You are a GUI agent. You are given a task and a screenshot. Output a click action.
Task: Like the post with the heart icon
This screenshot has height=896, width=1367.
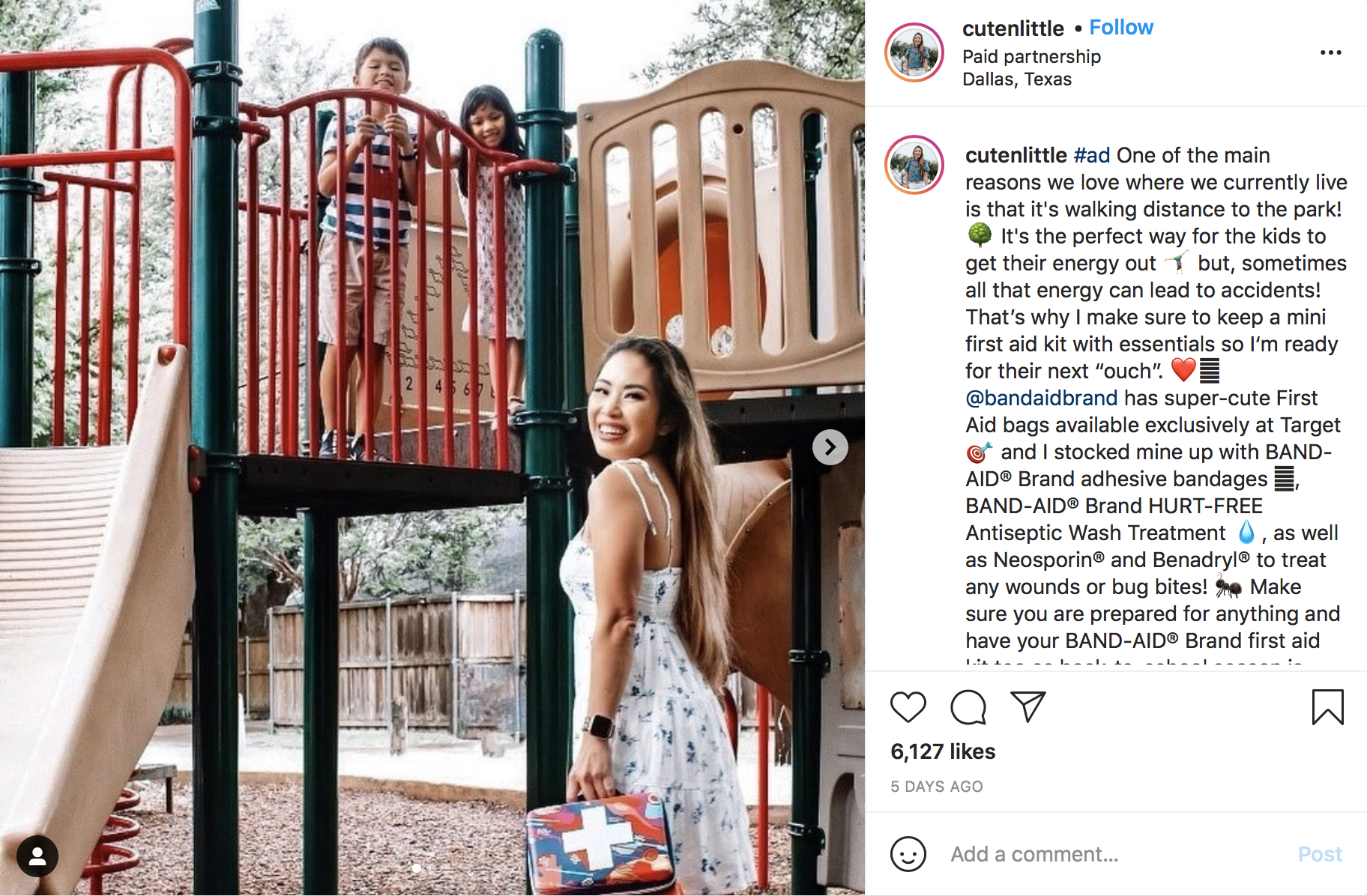click(x=908, y=707)
